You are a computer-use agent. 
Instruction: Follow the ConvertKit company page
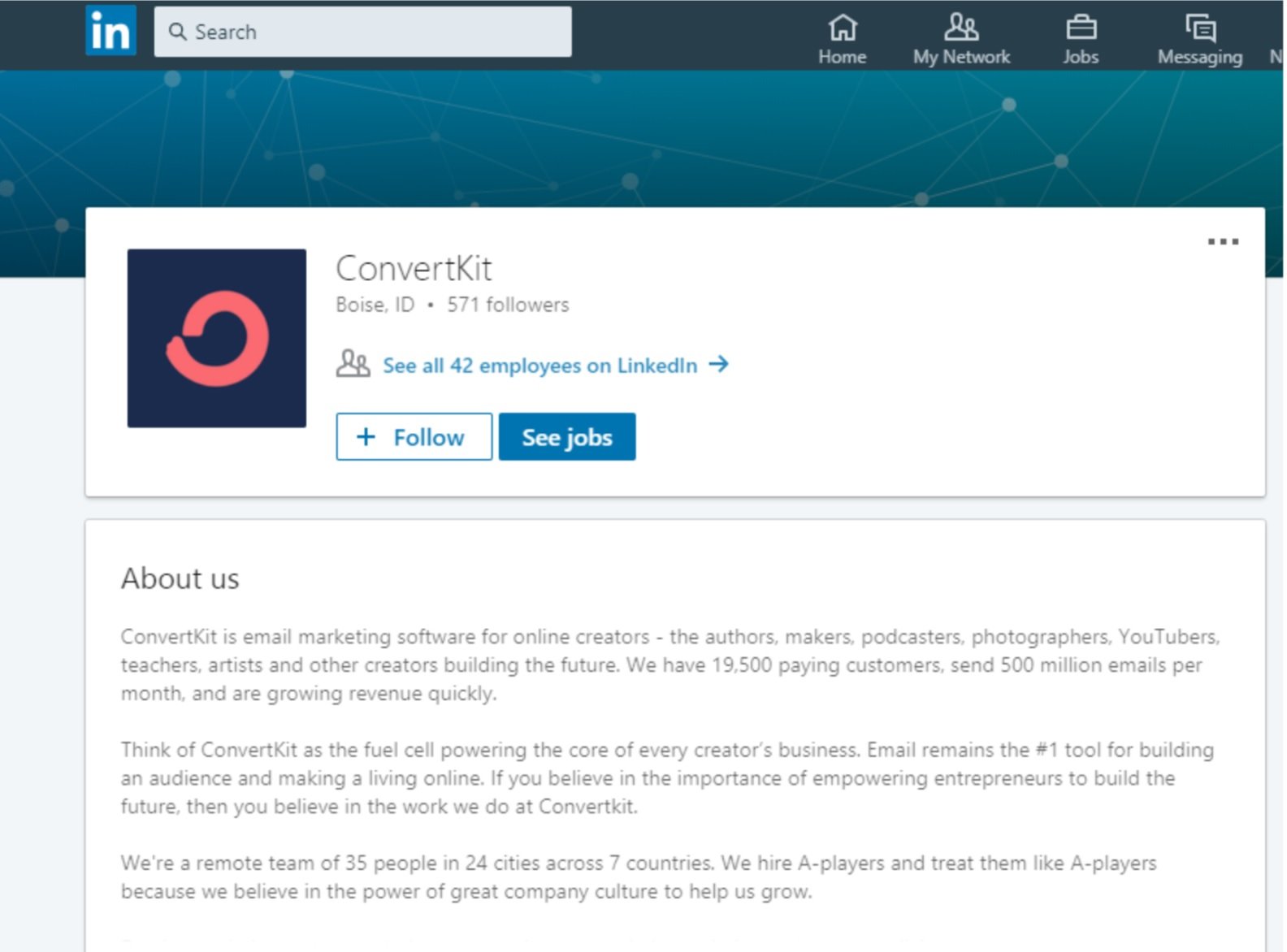tap(414, 437)
